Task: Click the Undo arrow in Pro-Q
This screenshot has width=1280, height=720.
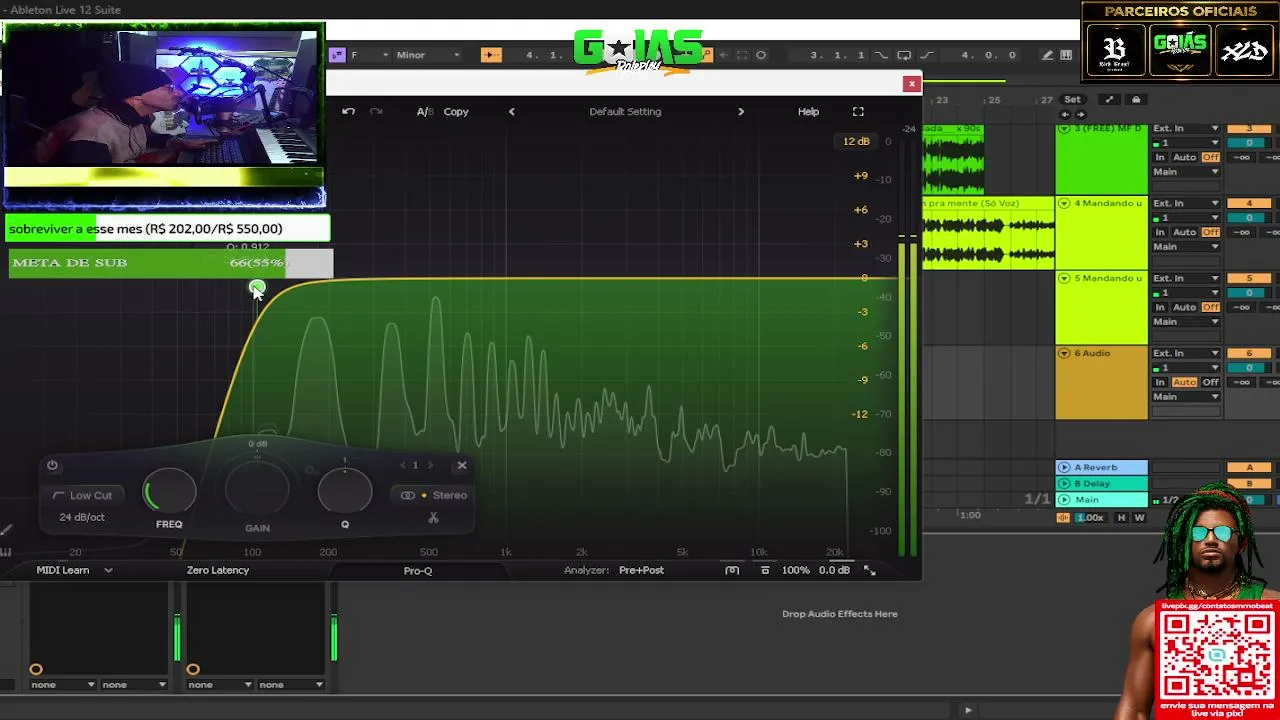Action: point(348,111)
